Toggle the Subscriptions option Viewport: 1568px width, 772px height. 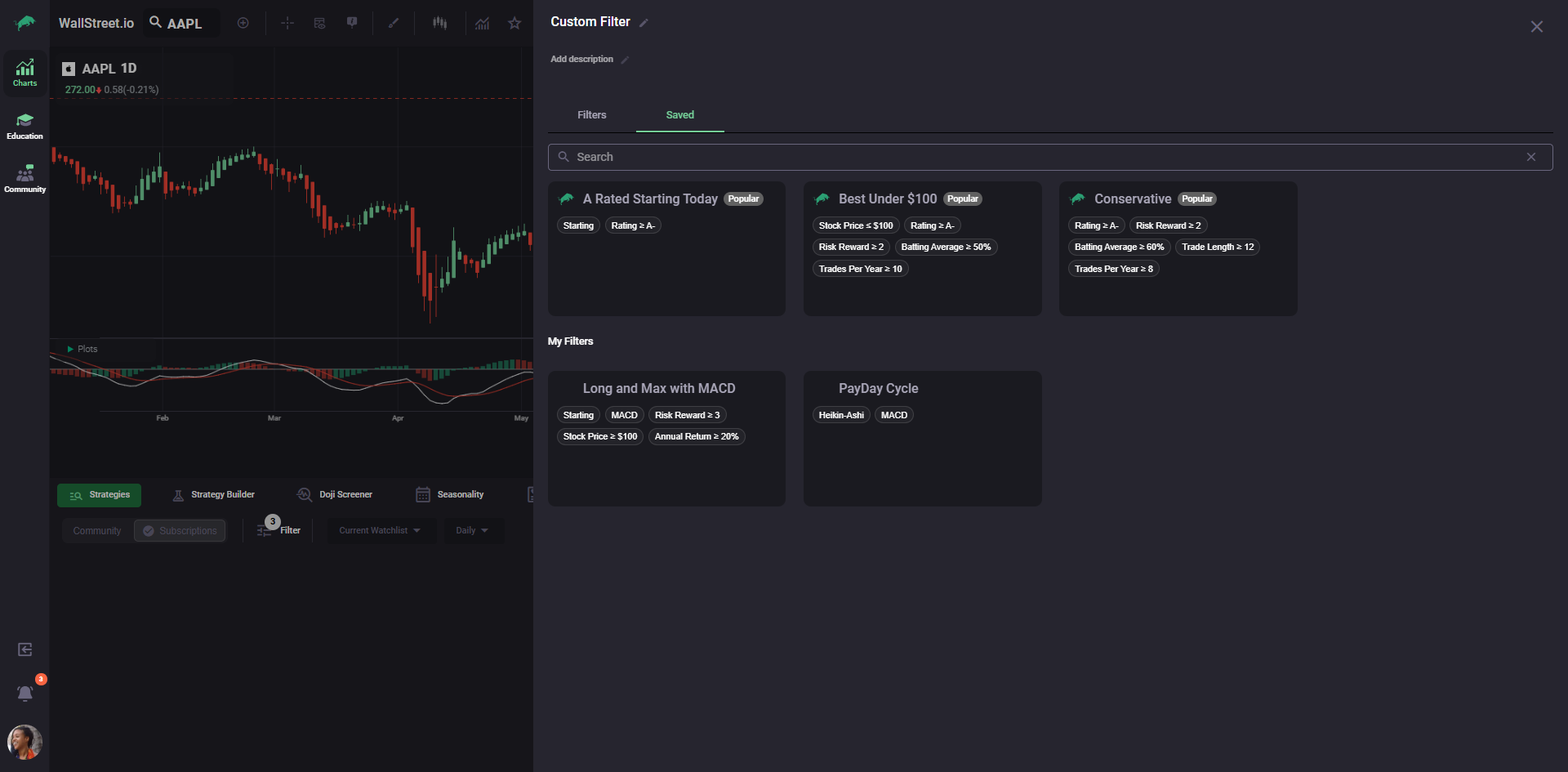180,531
